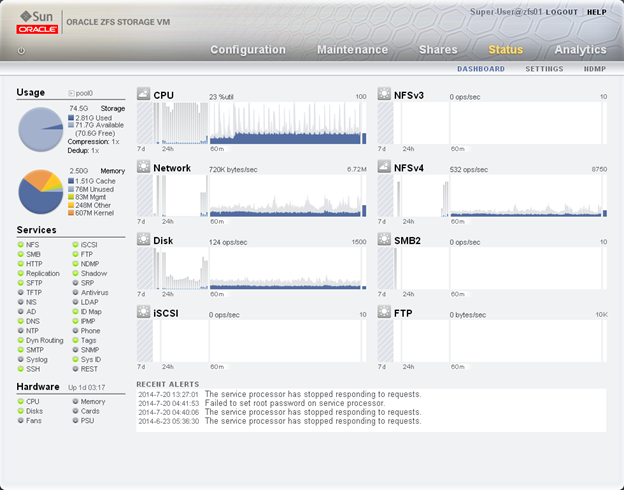Click the 2.81G Used color swatch
The width and height of the screenshot is (624, 490).
[x=71, y=118]
